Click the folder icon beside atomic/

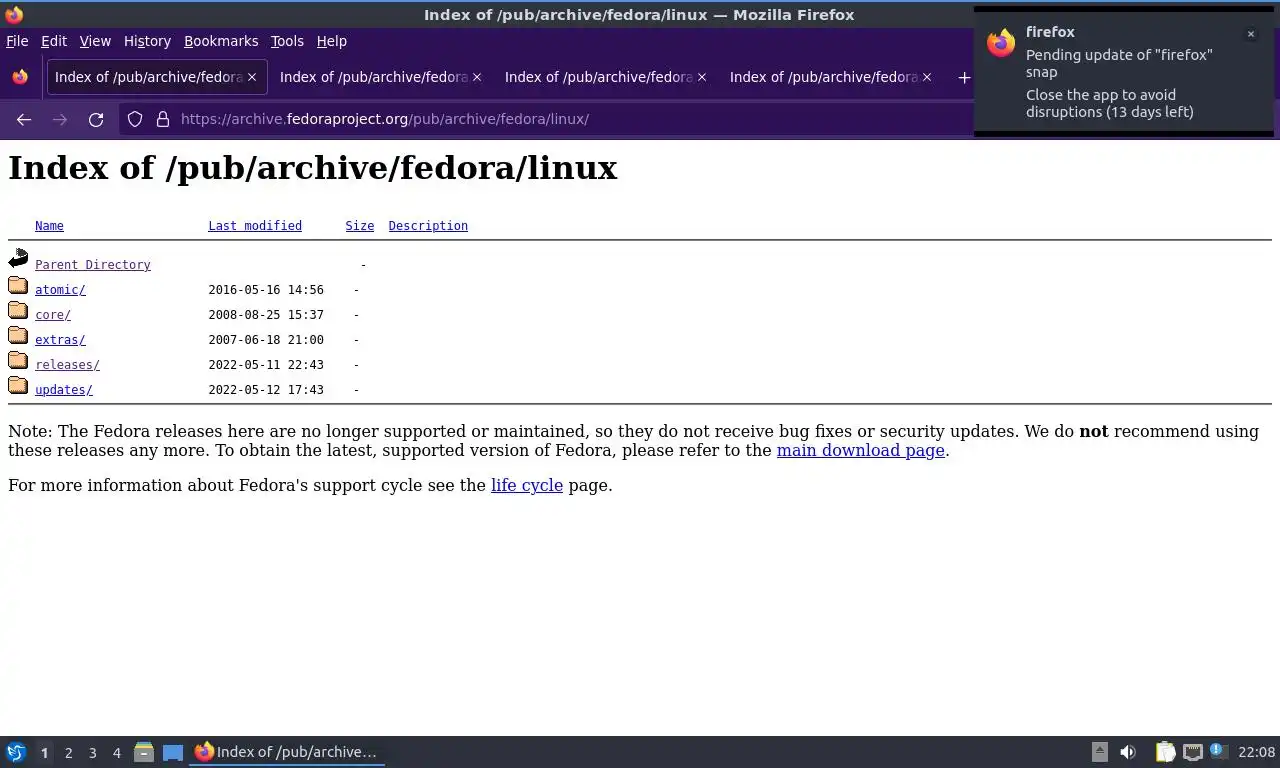point(18,285)
